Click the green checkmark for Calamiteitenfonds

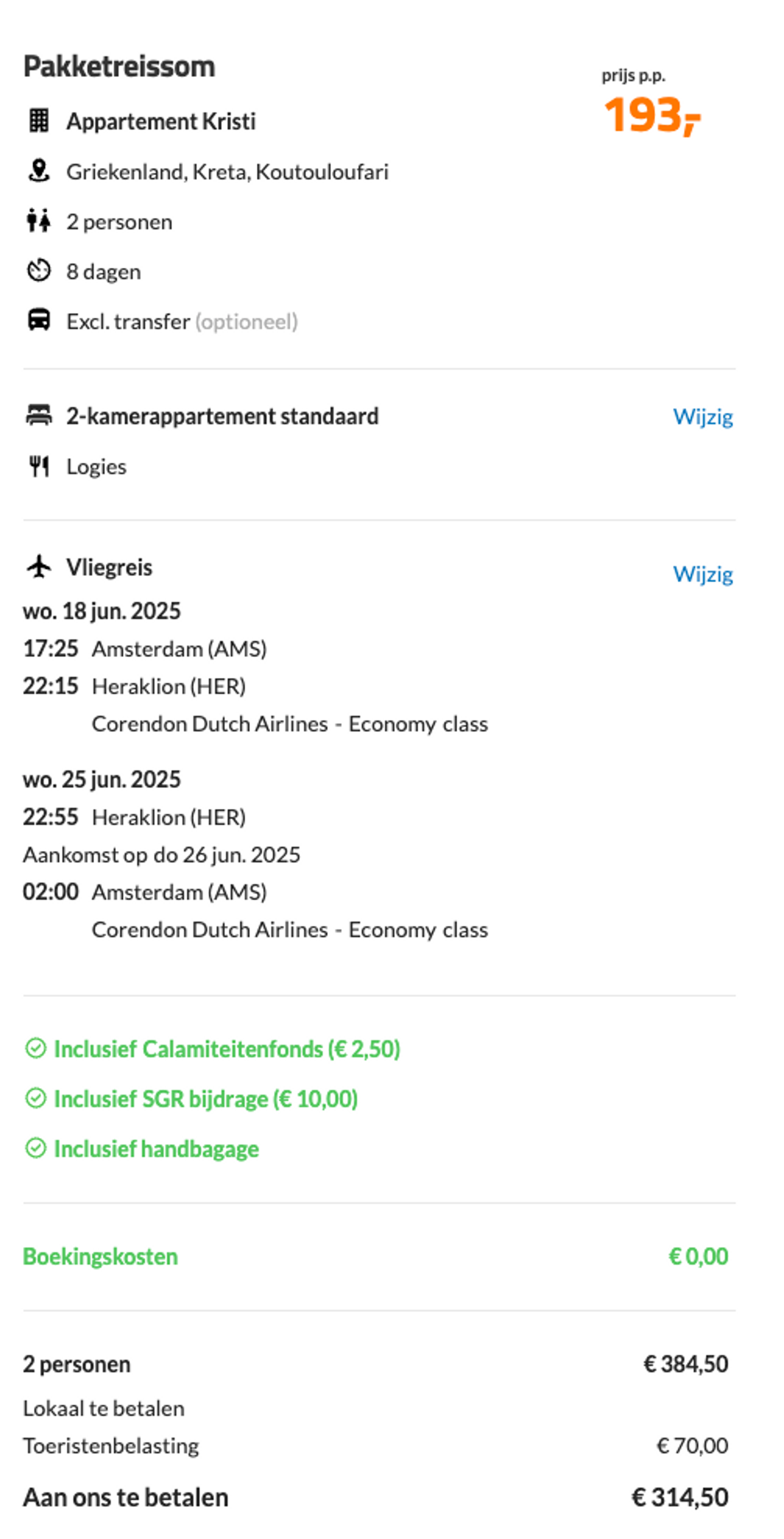click(x=36, y=1049)
